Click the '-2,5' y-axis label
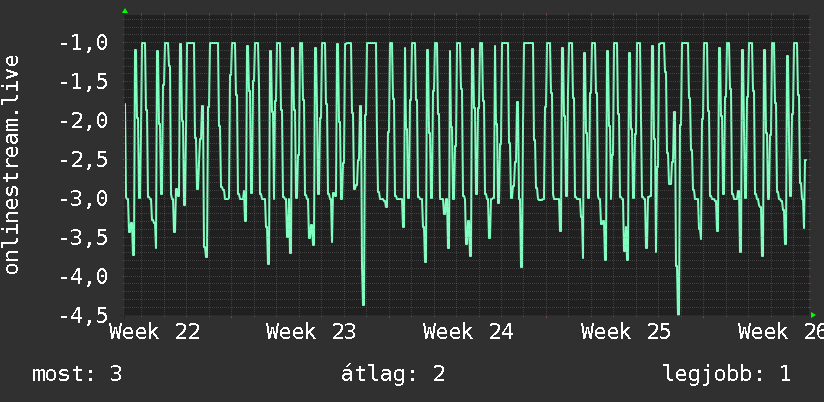 pyautogui.click(x=84, y=159)
